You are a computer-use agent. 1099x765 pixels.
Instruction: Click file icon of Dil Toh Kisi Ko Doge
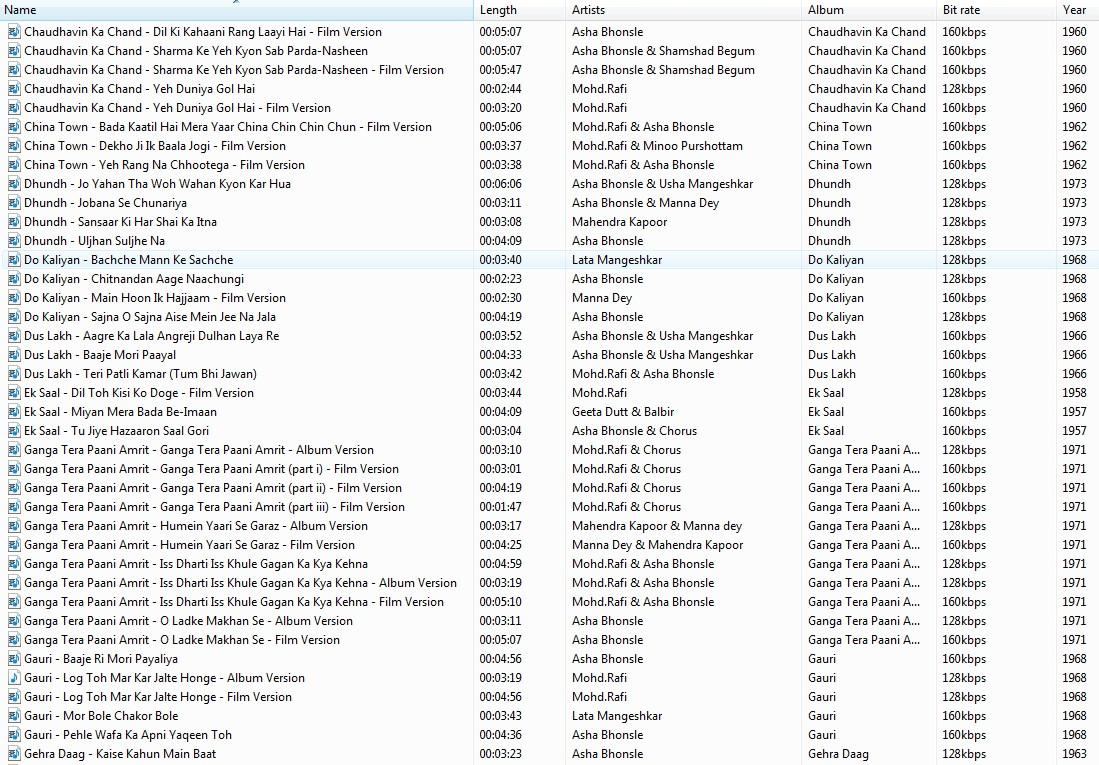coord(14,393)
